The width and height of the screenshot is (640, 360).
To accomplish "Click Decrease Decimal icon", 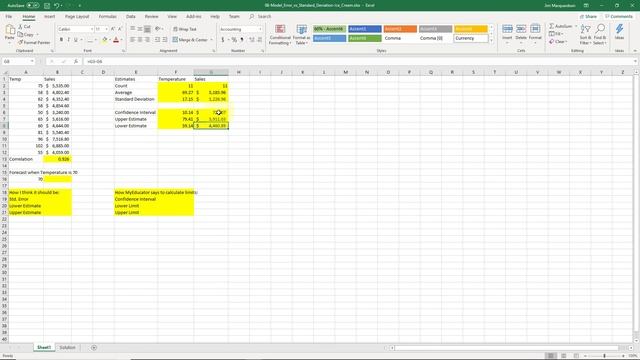I will pos(260,40).
